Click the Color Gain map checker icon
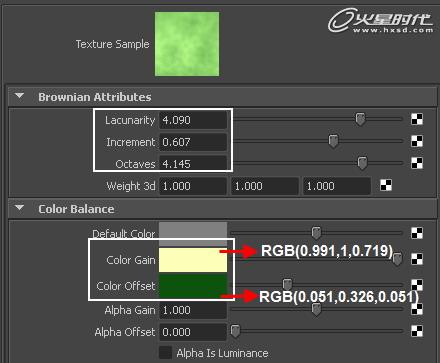440x363 pixels. point(417,259)
